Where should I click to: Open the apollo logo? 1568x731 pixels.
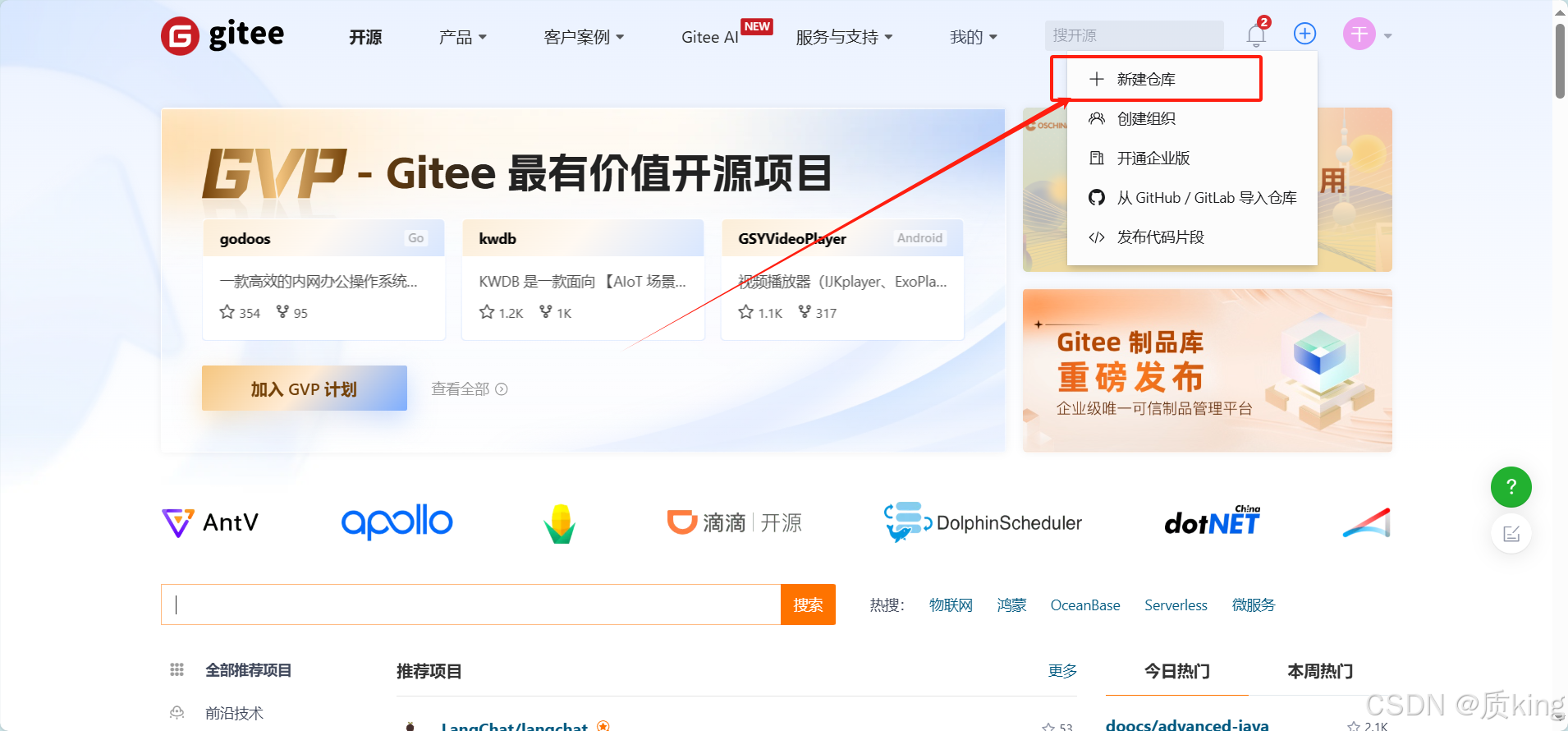397,522
